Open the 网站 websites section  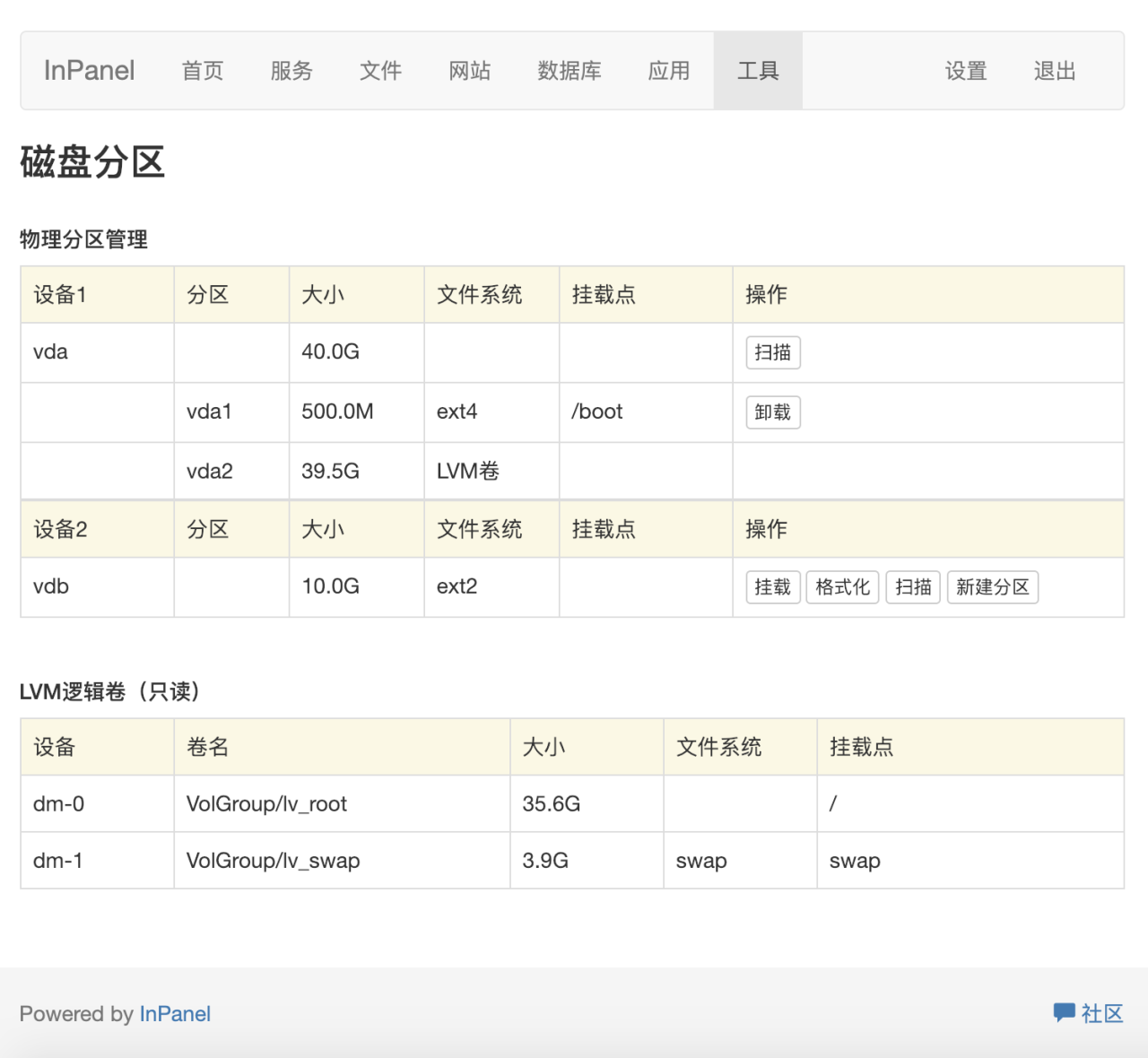coord(470,71)
